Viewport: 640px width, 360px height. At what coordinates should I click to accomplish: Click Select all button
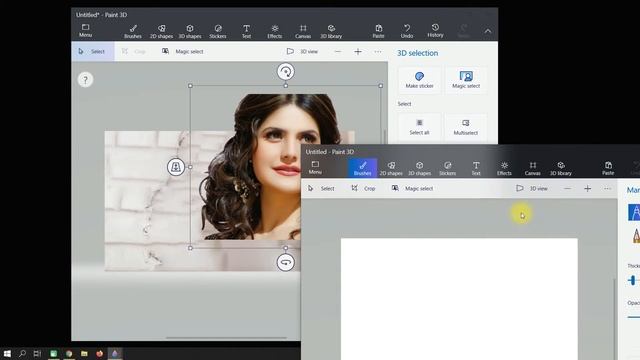click(x=419, y=127)
